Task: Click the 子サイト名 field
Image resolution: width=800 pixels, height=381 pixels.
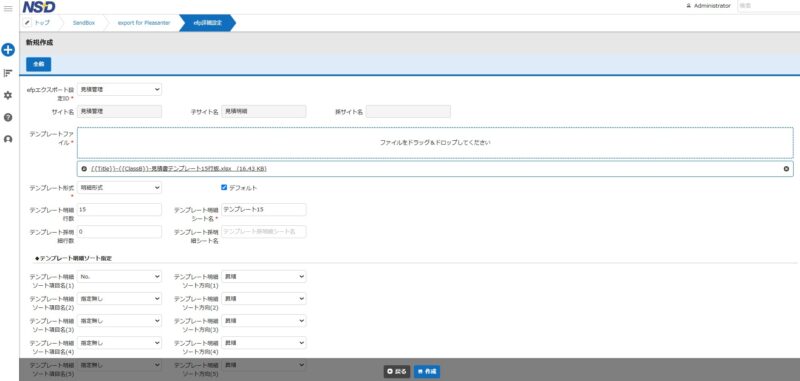Action: click(263, 111)
